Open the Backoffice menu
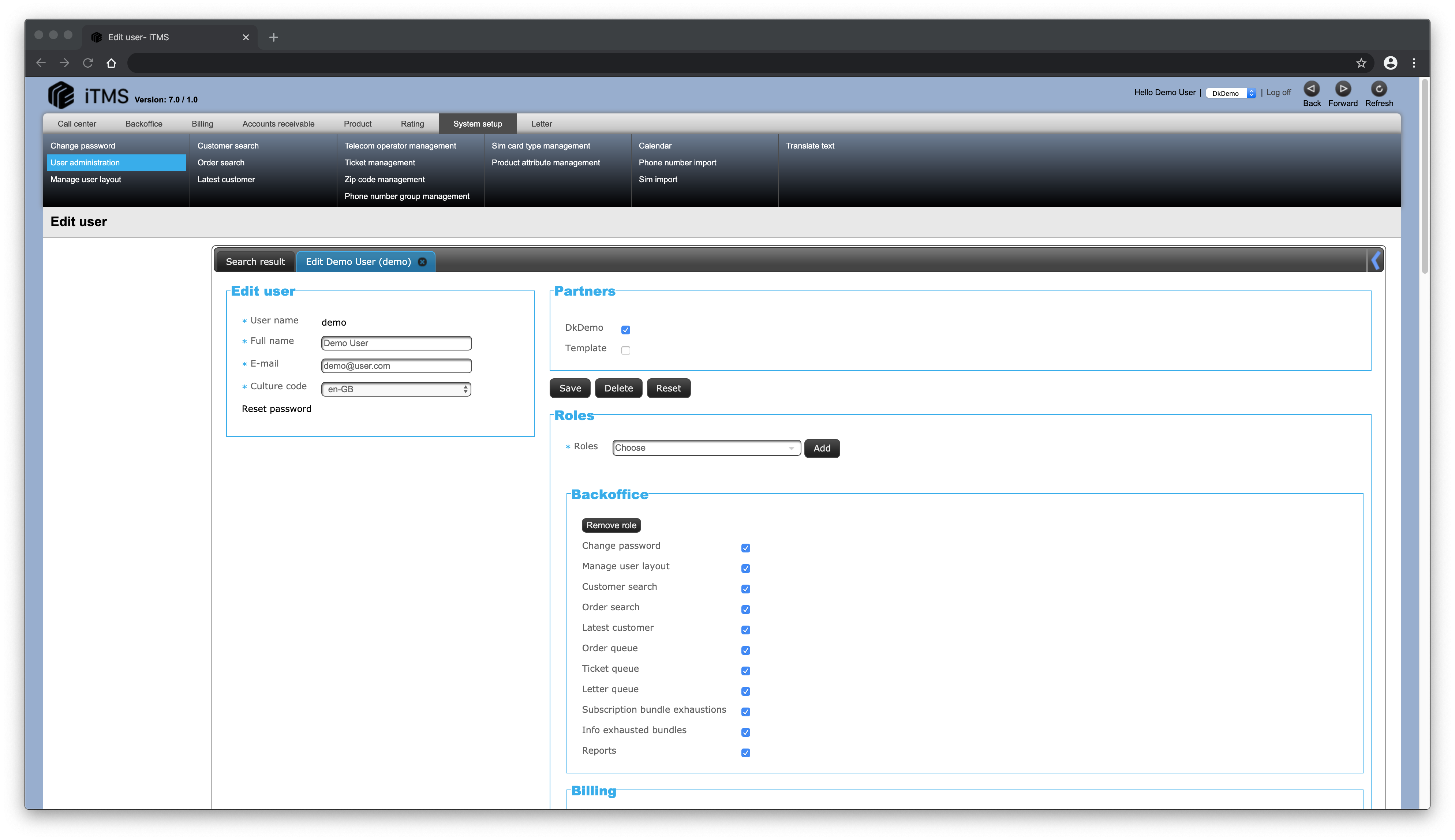This screenshot has height=840, width=1455. (144, 124)
